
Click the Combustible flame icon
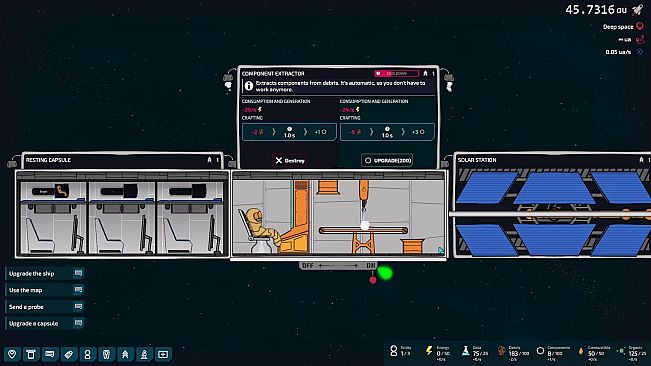(580, 351)
